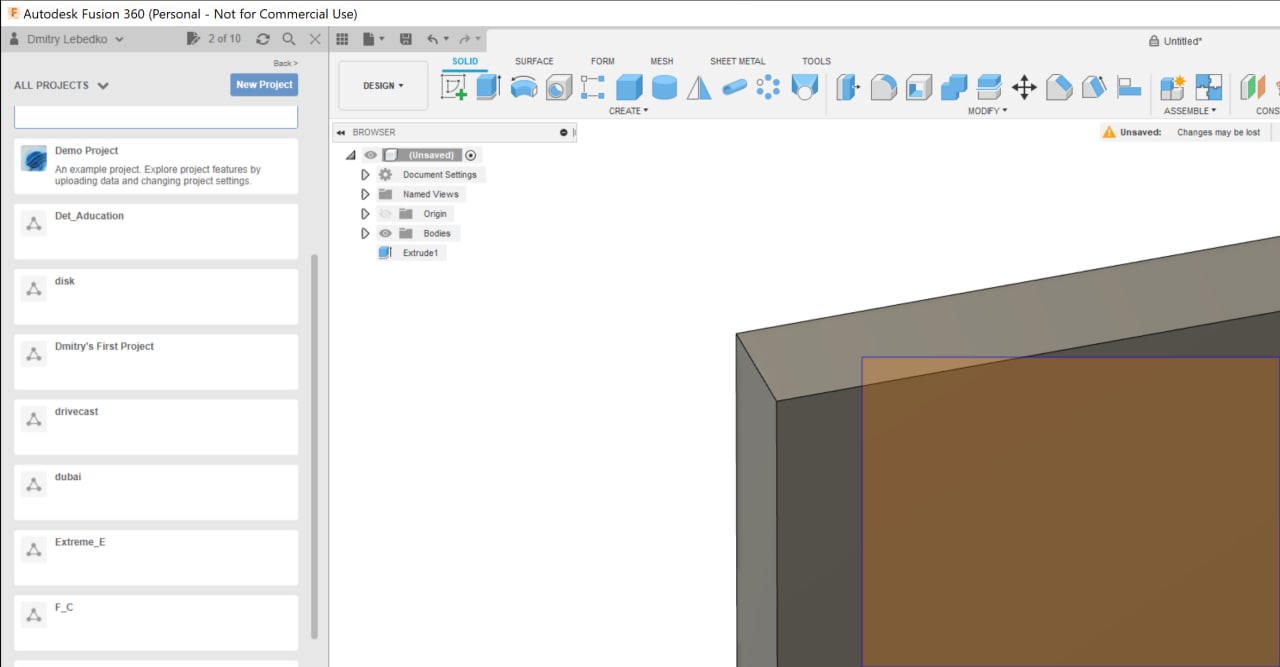Click the New Project button
Viewport: 1280px width, 667px height.
[x=264, y=85]
